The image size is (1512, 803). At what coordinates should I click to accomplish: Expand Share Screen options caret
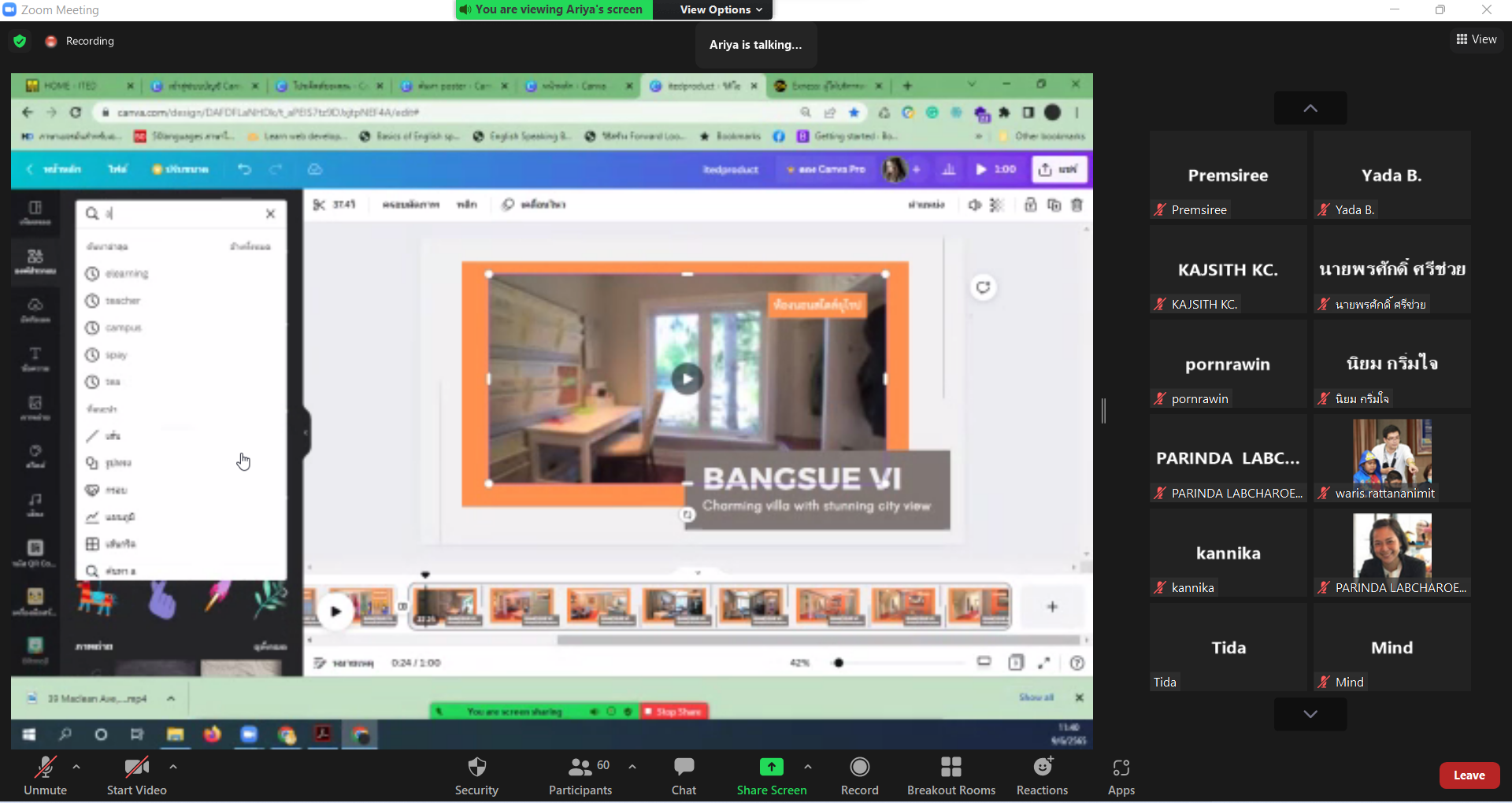pyautogui.click(x=808, y=766)
